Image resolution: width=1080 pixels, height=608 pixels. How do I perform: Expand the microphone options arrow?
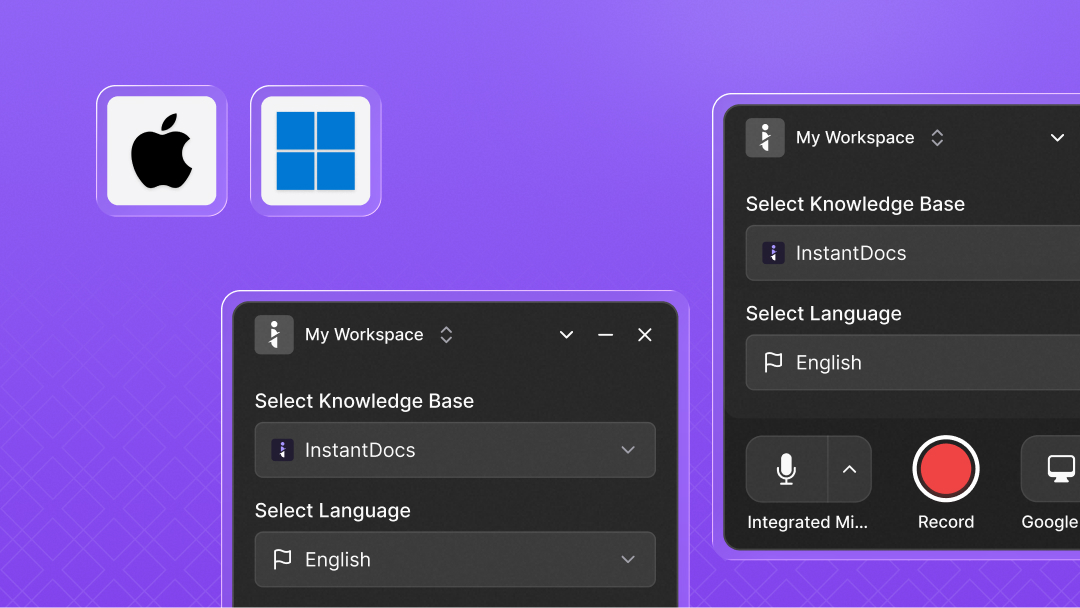(850, 469)
